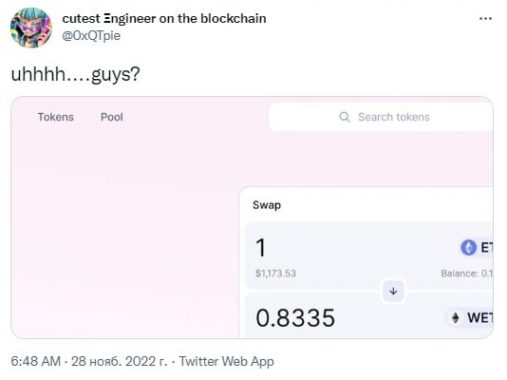Click the swap direction down-arrow button
The height and width of the screenshot is (380, 507).
pos(393,291)
